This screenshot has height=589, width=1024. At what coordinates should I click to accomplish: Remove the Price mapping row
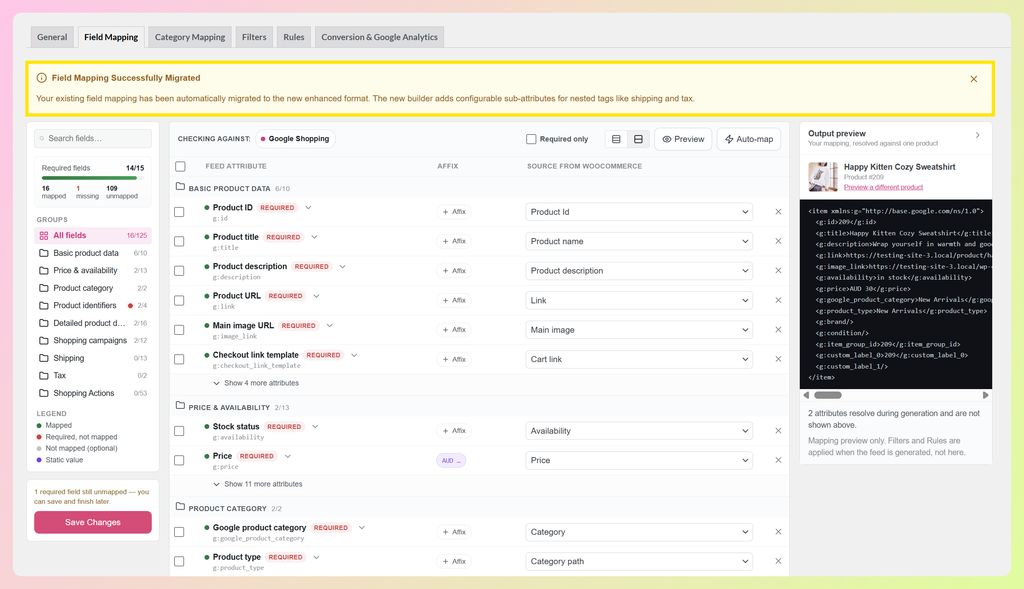pos(778,460)
